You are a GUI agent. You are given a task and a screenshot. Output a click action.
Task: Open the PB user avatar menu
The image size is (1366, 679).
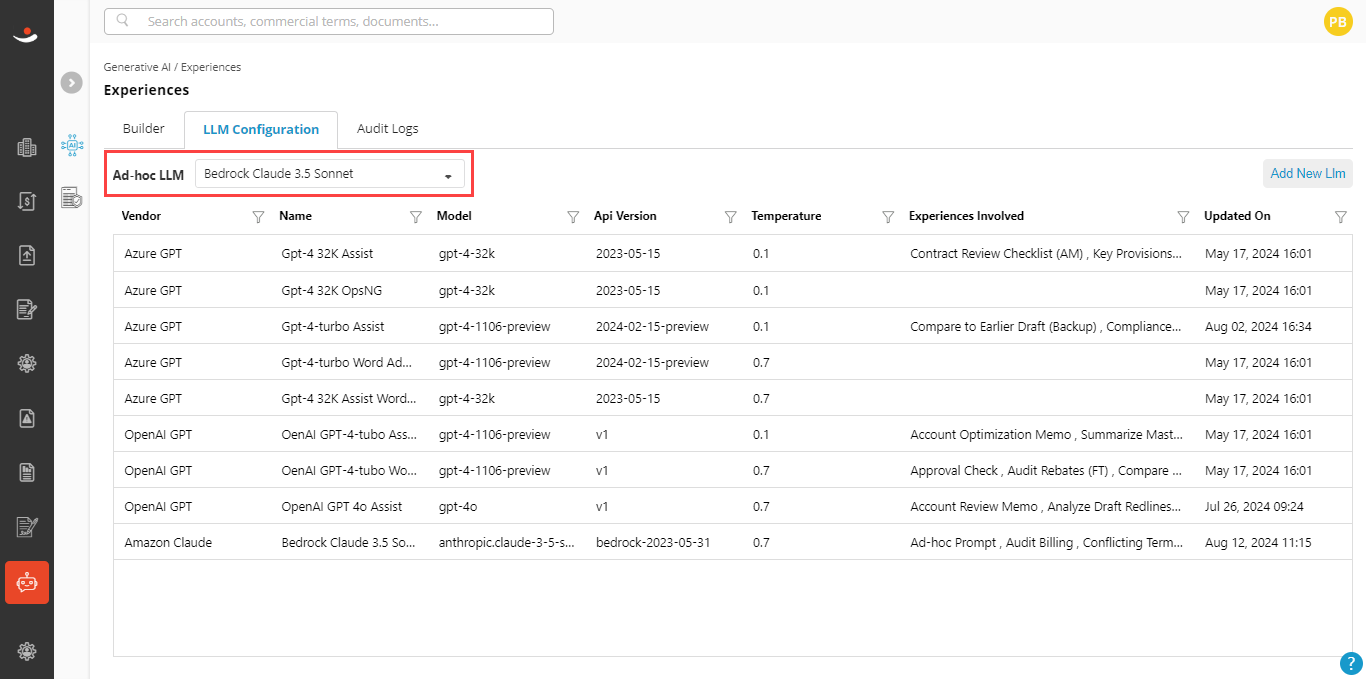(x=1338, y=21)
